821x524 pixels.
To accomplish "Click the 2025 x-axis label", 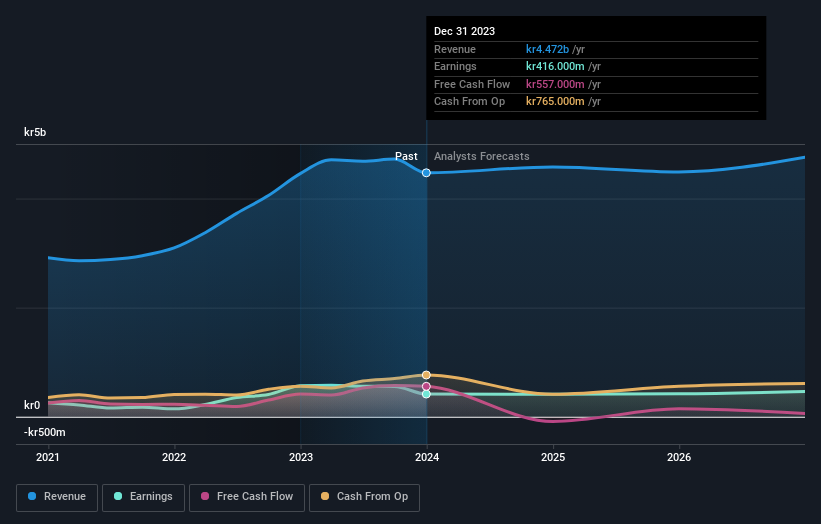I will [553, 457].
